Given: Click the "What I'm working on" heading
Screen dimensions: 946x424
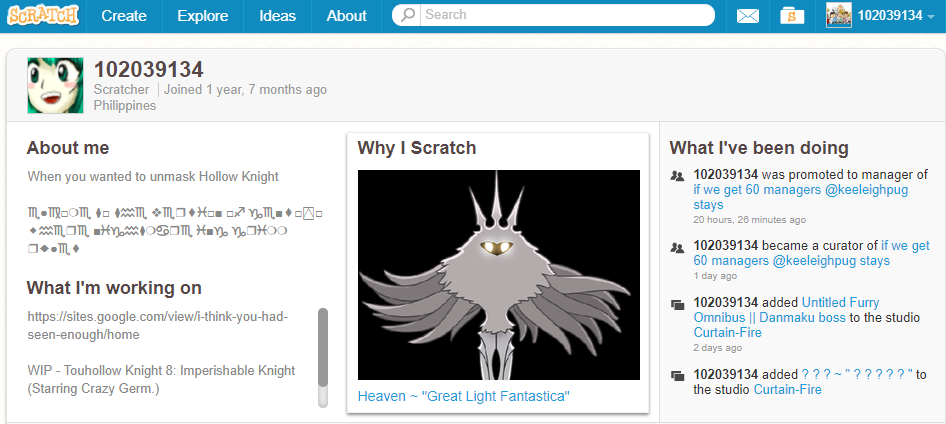Looking at the screenshot, I should (x=114, y=288).
